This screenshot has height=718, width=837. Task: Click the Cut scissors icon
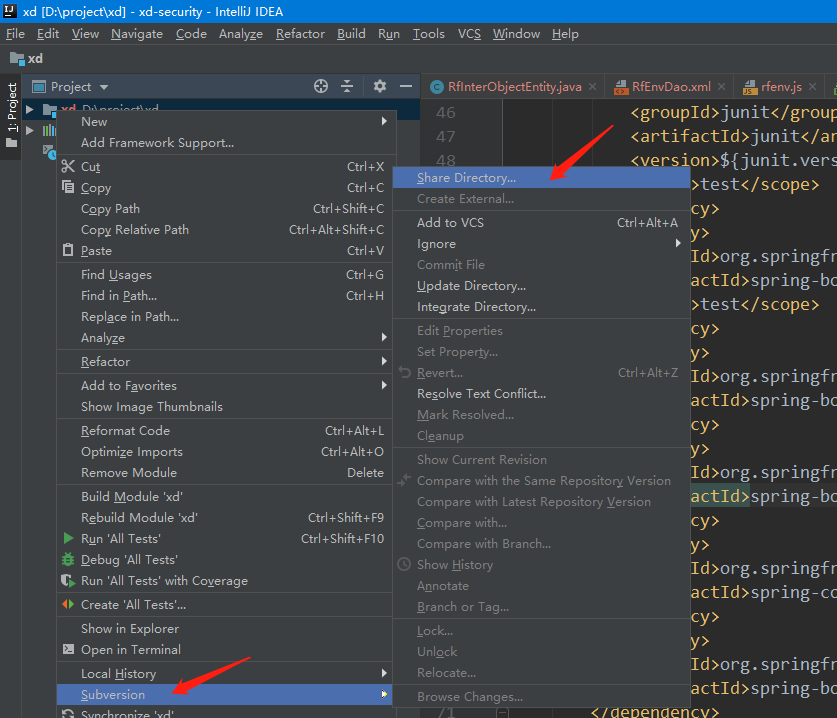[x=68, y=167]
